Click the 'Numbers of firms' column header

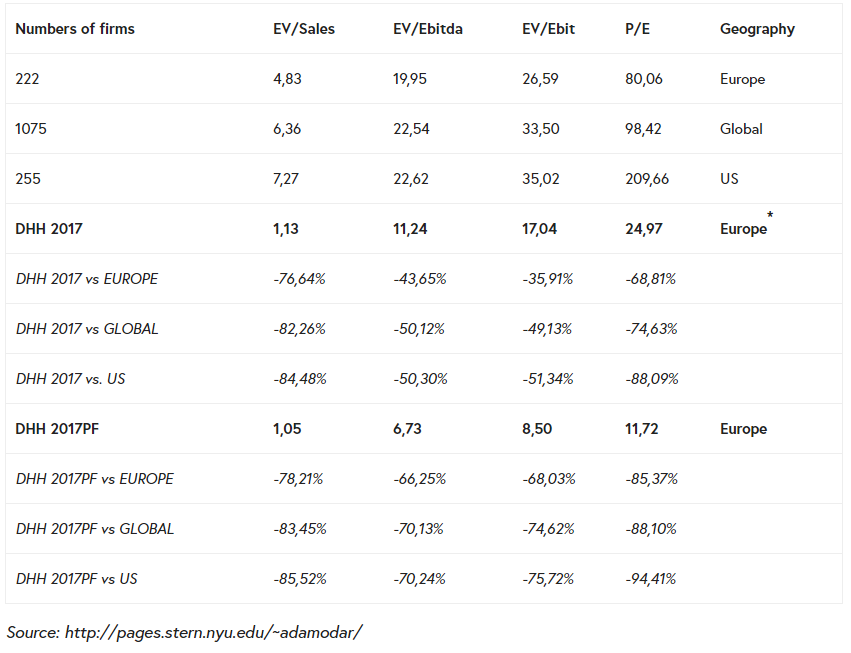pos(75,29)
